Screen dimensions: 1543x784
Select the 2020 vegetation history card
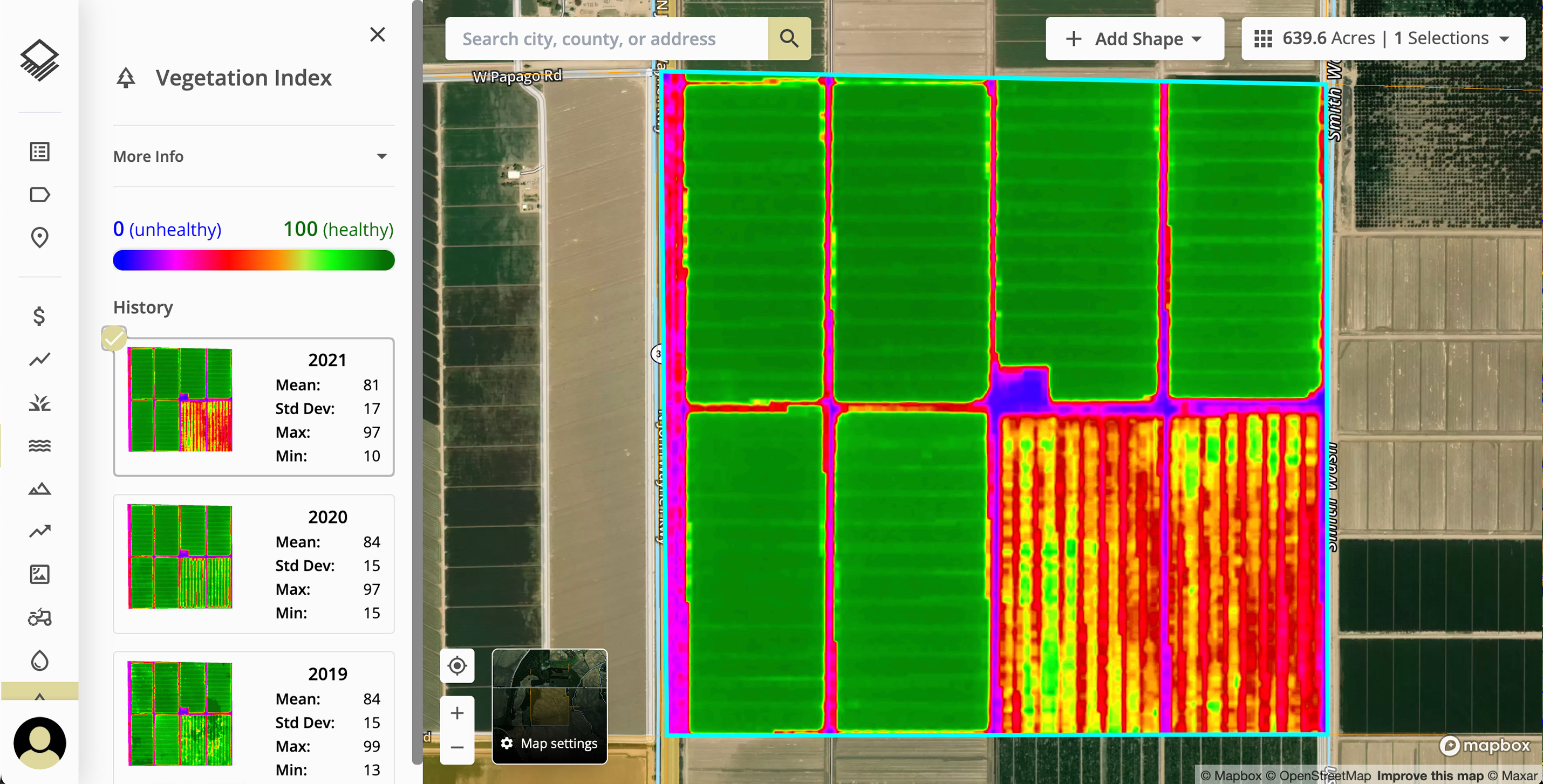click(254, 563)
